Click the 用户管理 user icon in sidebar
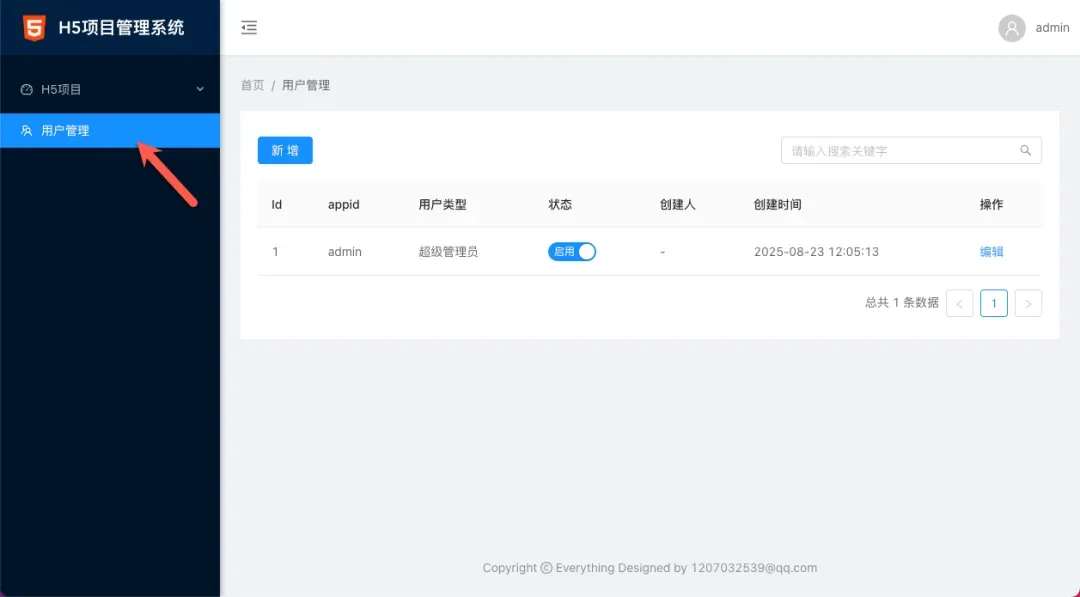The width and height of the screenshot is (1080, 597). pyautogui.click(x=27, y=131)
